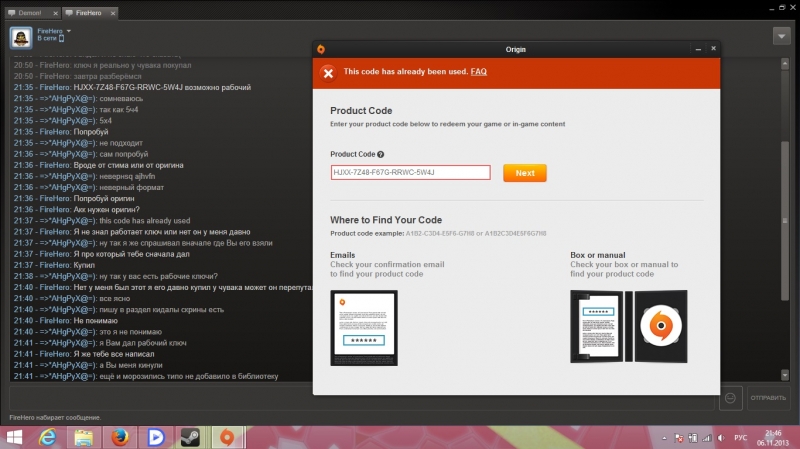Show hidden tray icons arrow
800x449 pixels.
[x=664, y=438]
